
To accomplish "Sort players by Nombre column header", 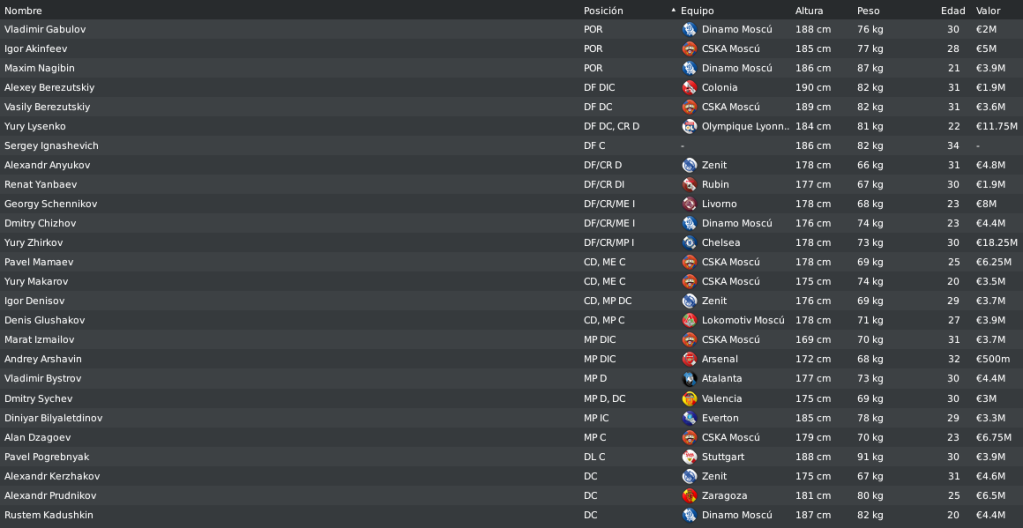I will click(x=23, y=10).
